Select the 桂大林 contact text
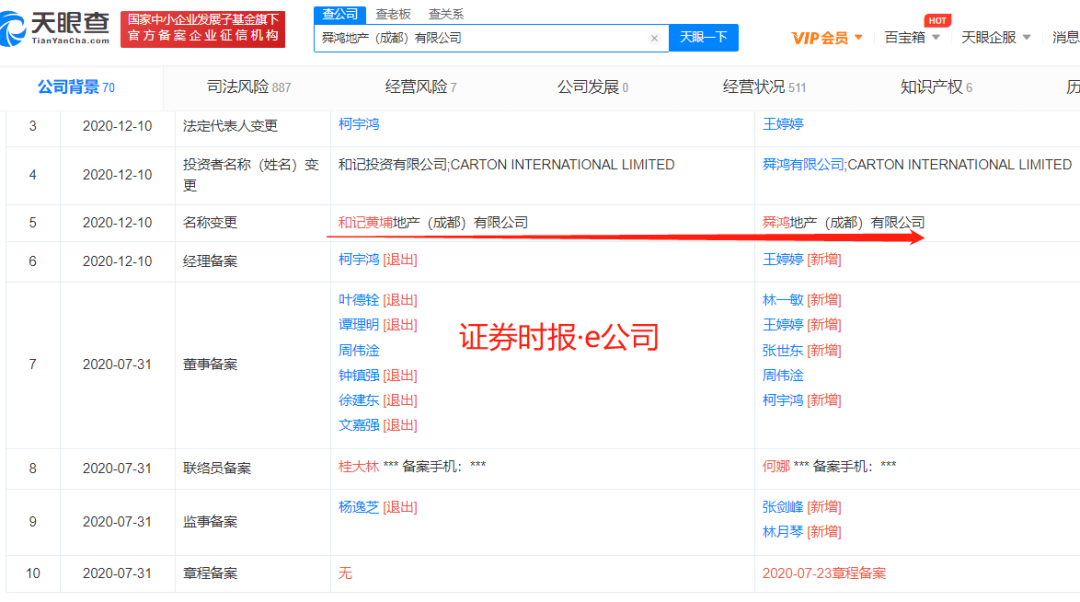The height and width of the screenshot is (602, 1080). point(359,466)
